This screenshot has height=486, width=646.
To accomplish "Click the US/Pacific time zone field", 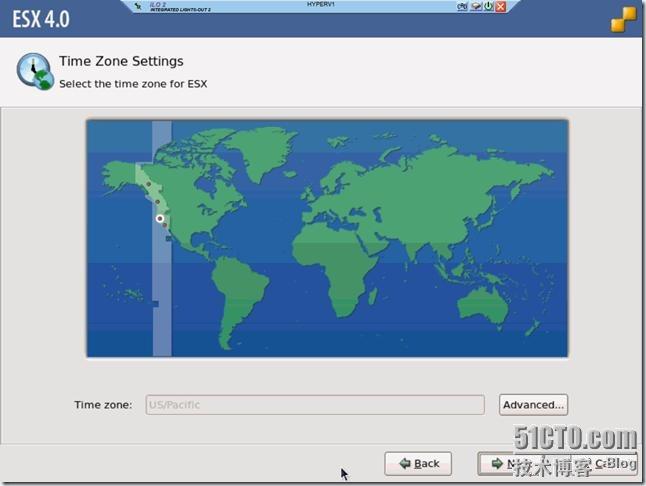I will 315,404.
